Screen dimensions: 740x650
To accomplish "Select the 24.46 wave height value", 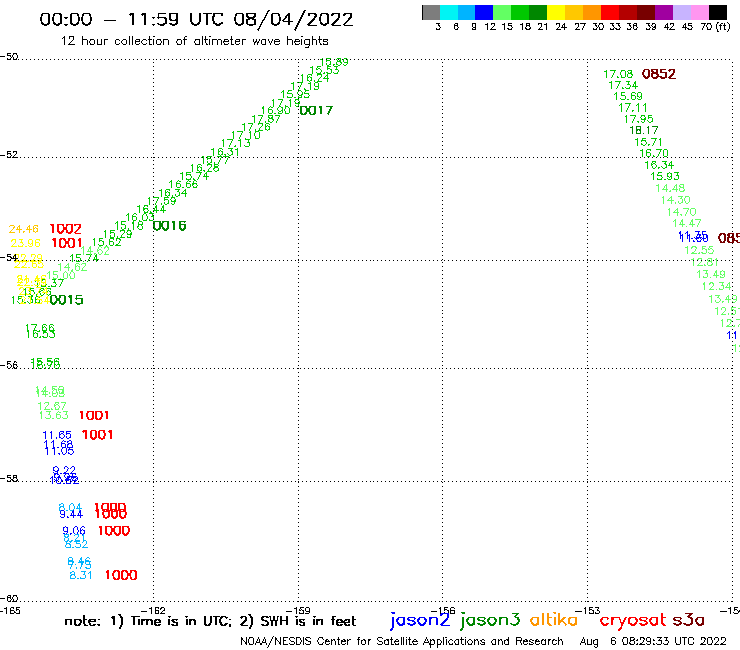I will click(24, 229).
